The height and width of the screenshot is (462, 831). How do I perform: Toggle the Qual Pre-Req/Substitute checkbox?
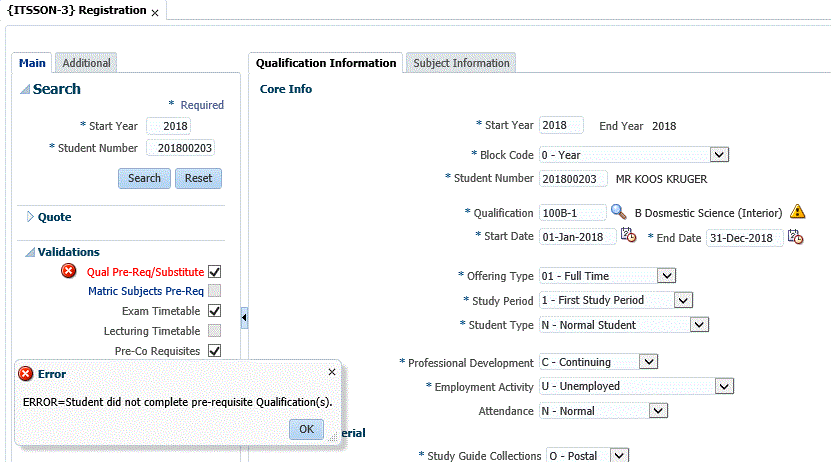215,272
